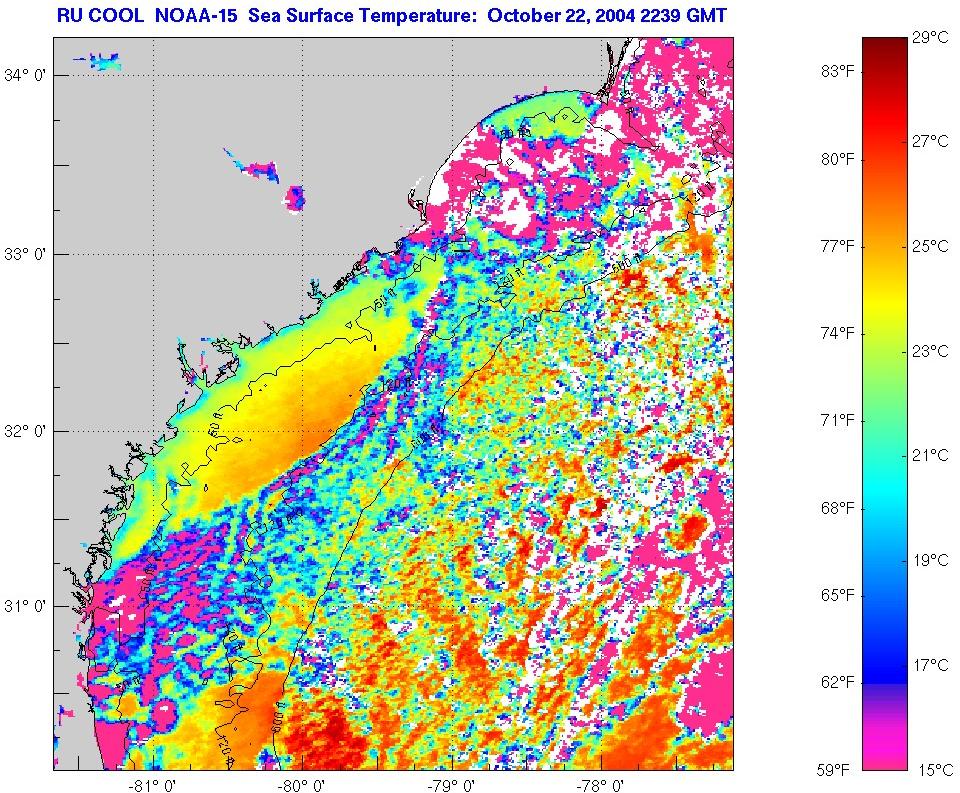Click the '27°C' colorbar label
The width and height of the screenshot is (960, 793).
[931, 141]
